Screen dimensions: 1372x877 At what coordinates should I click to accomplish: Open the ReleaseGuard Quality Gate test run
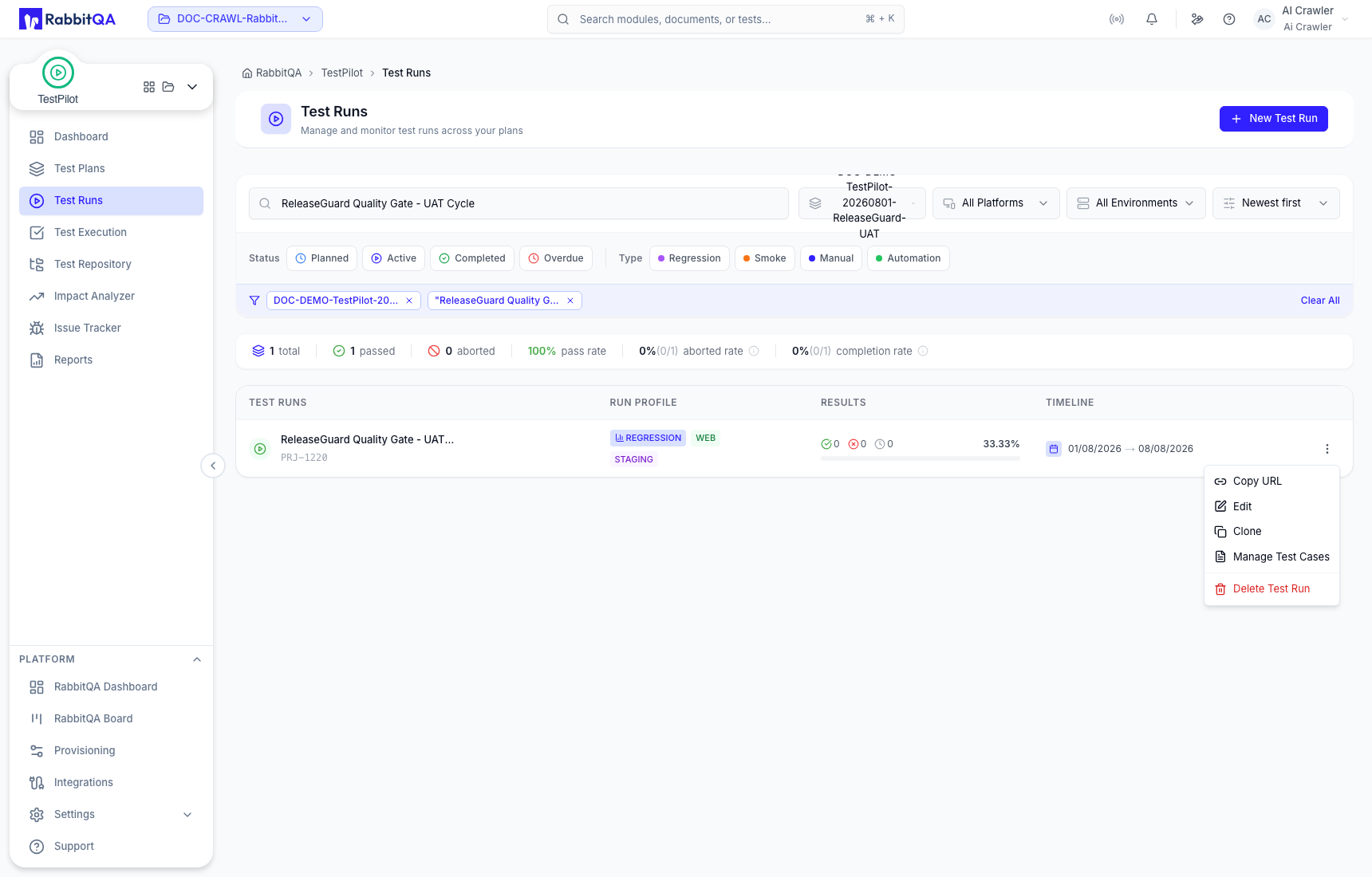pos(367,440)
